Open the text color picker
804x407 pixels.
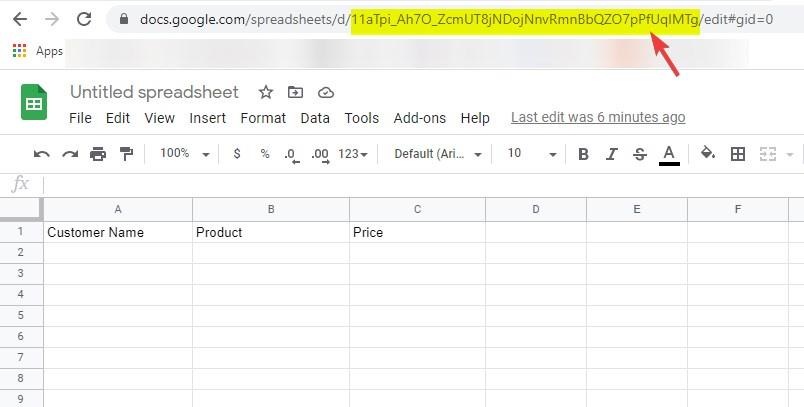pyautogui.click(x=669, y=155)
